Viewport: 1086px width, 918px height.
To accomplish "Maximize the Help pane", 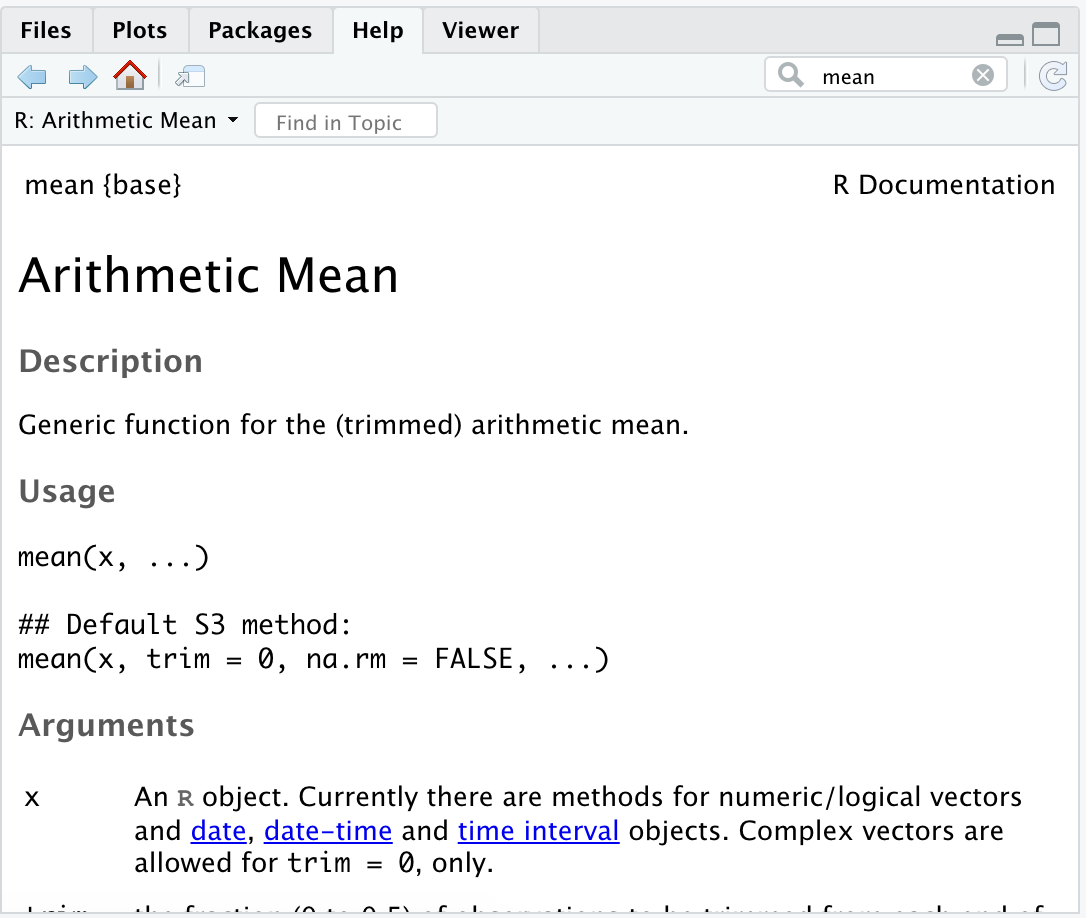I will pyautogui.click(x=1046, y=35).
